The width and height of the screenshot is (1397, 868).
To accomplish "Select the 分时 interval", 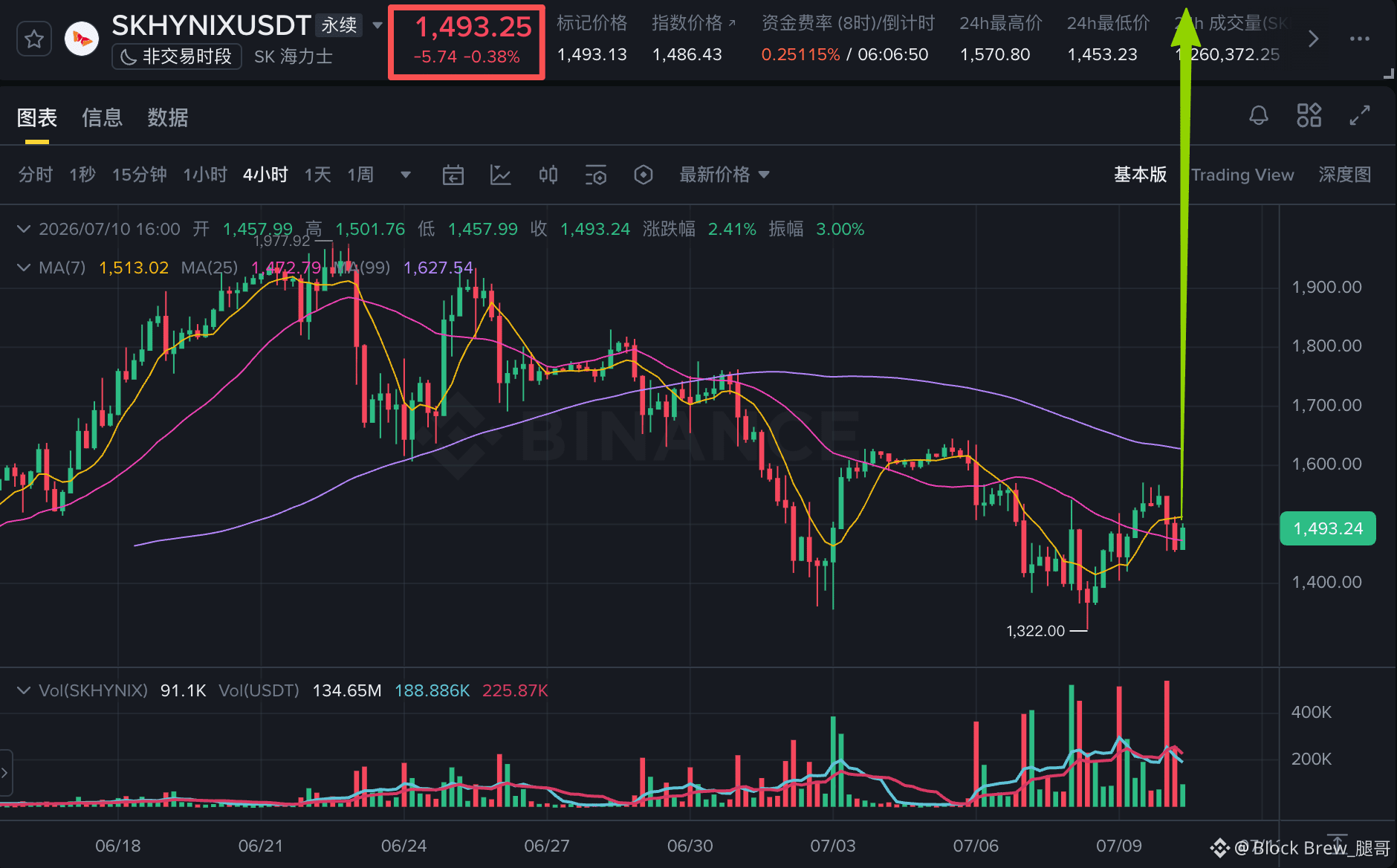I will click(x=36, y=175).
